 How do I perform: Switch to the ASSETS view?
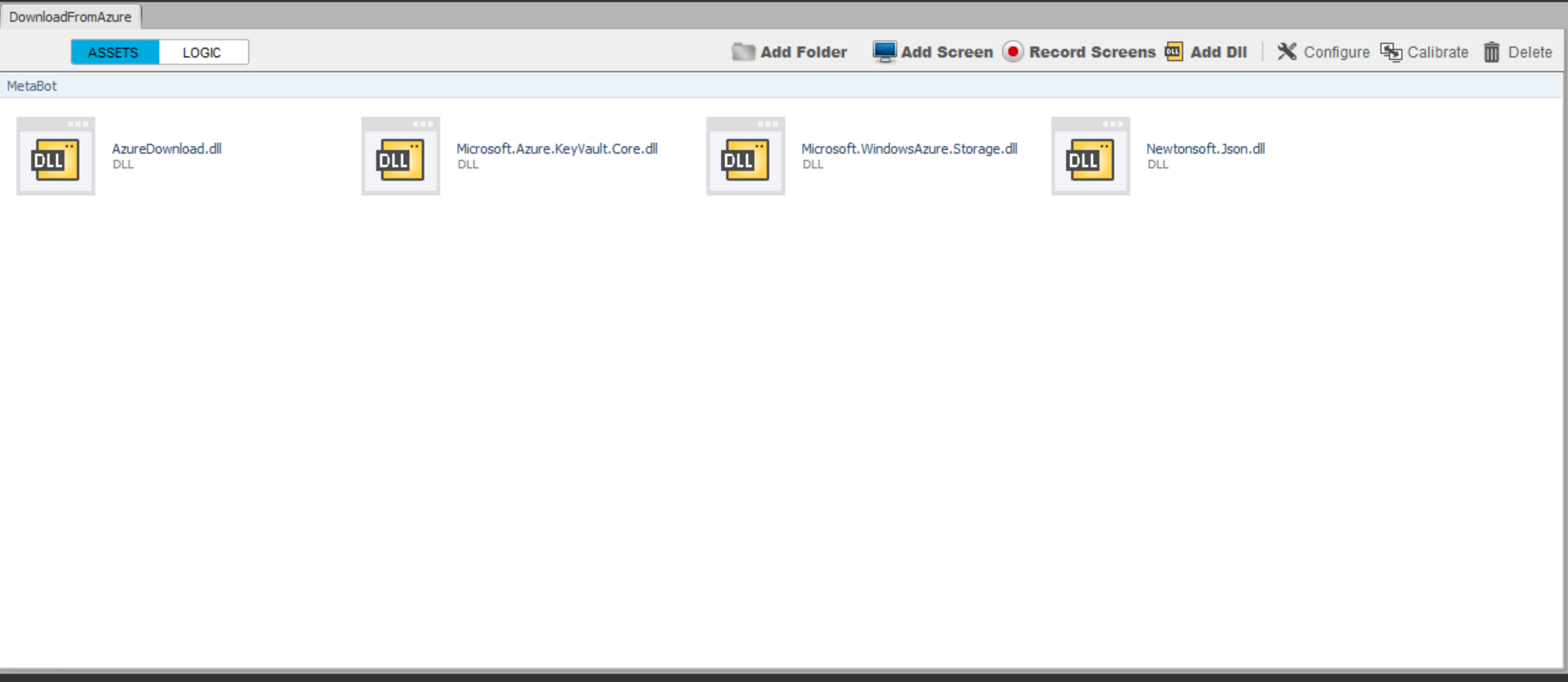point(114,52)
